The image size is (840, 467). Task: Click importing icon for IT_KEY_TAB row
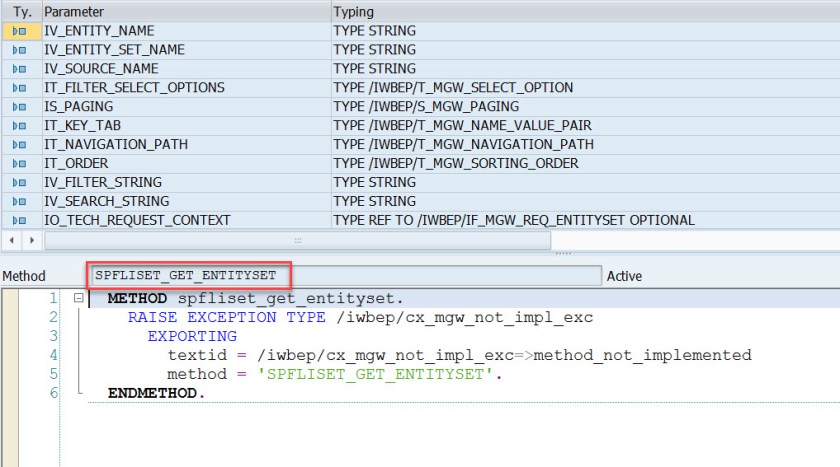point(19,126)
